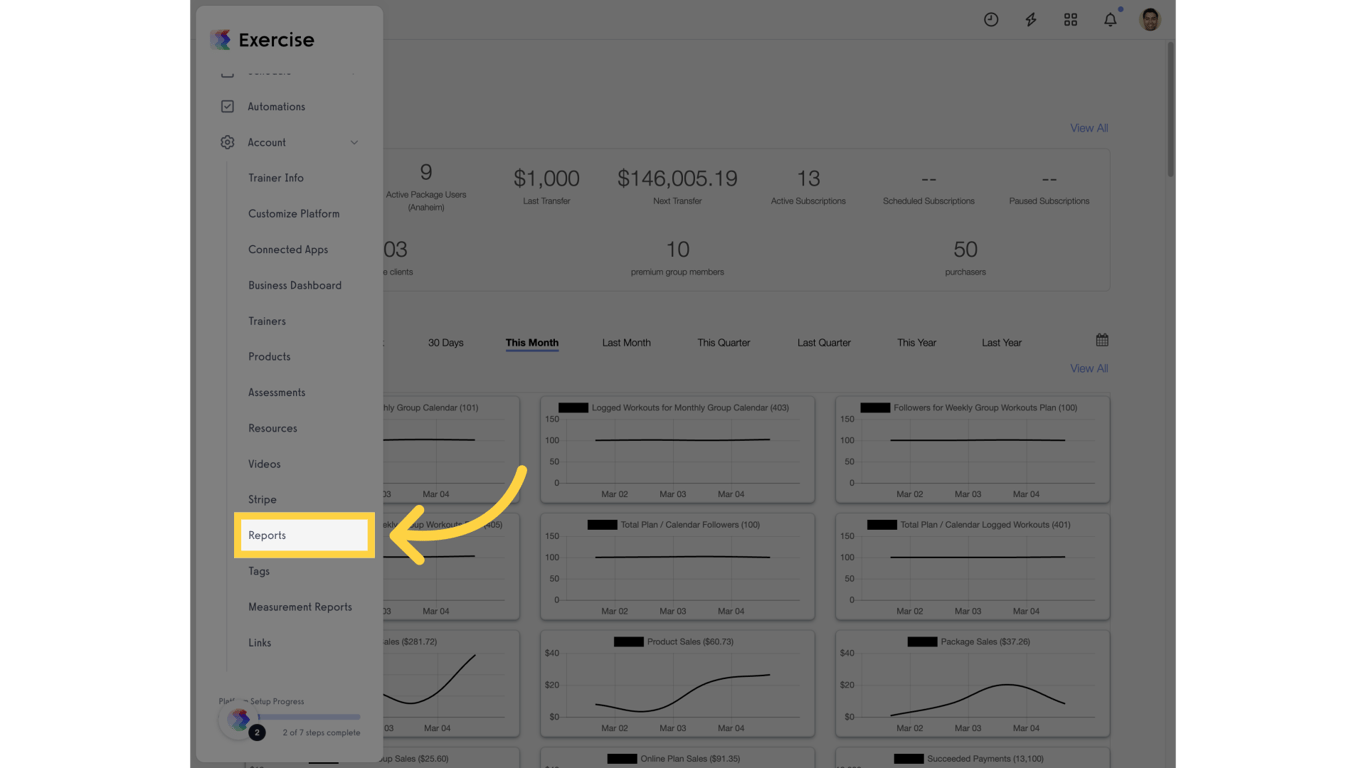The width and height of the screenshot is (1366, 768).
Task: Click the page vertical scrollbar
Action: (x=1170, y=110)
